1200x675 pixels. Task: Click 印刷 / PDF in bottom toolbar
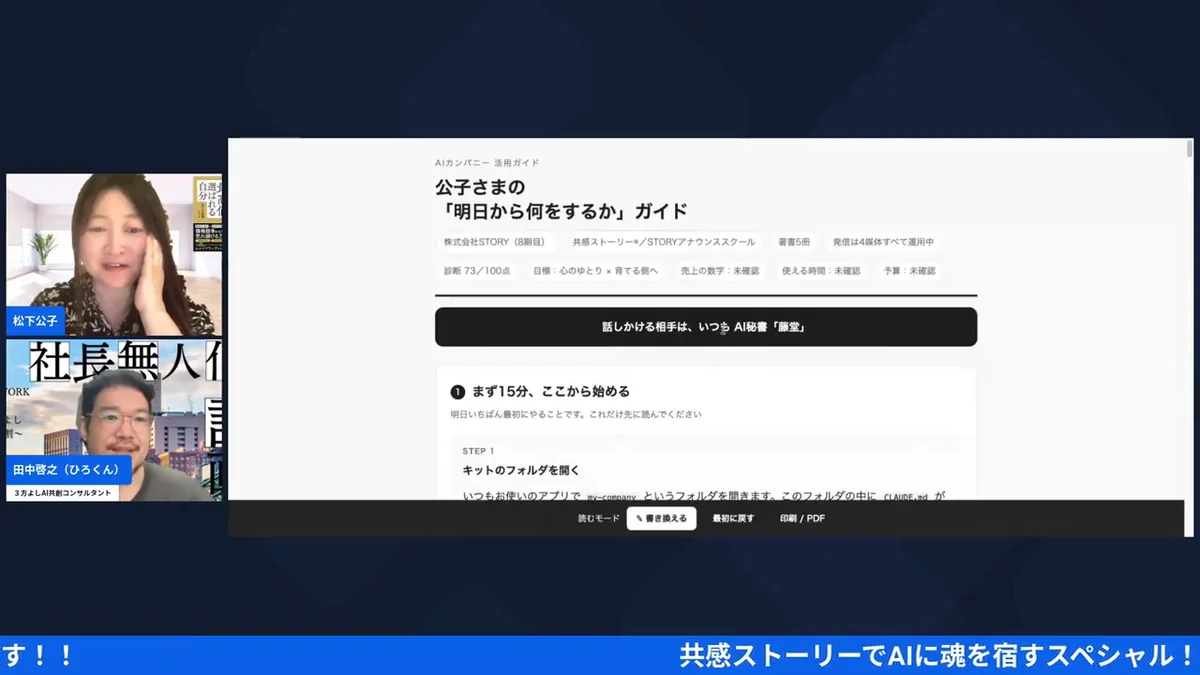pos(802,518)
